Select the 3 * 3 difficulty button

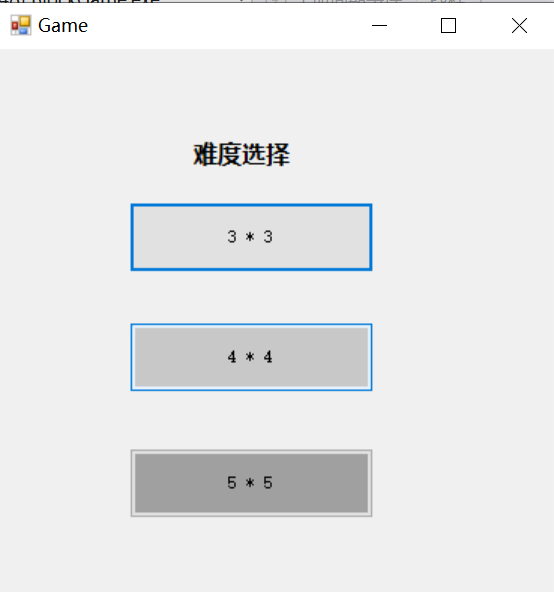pos(252,237)
